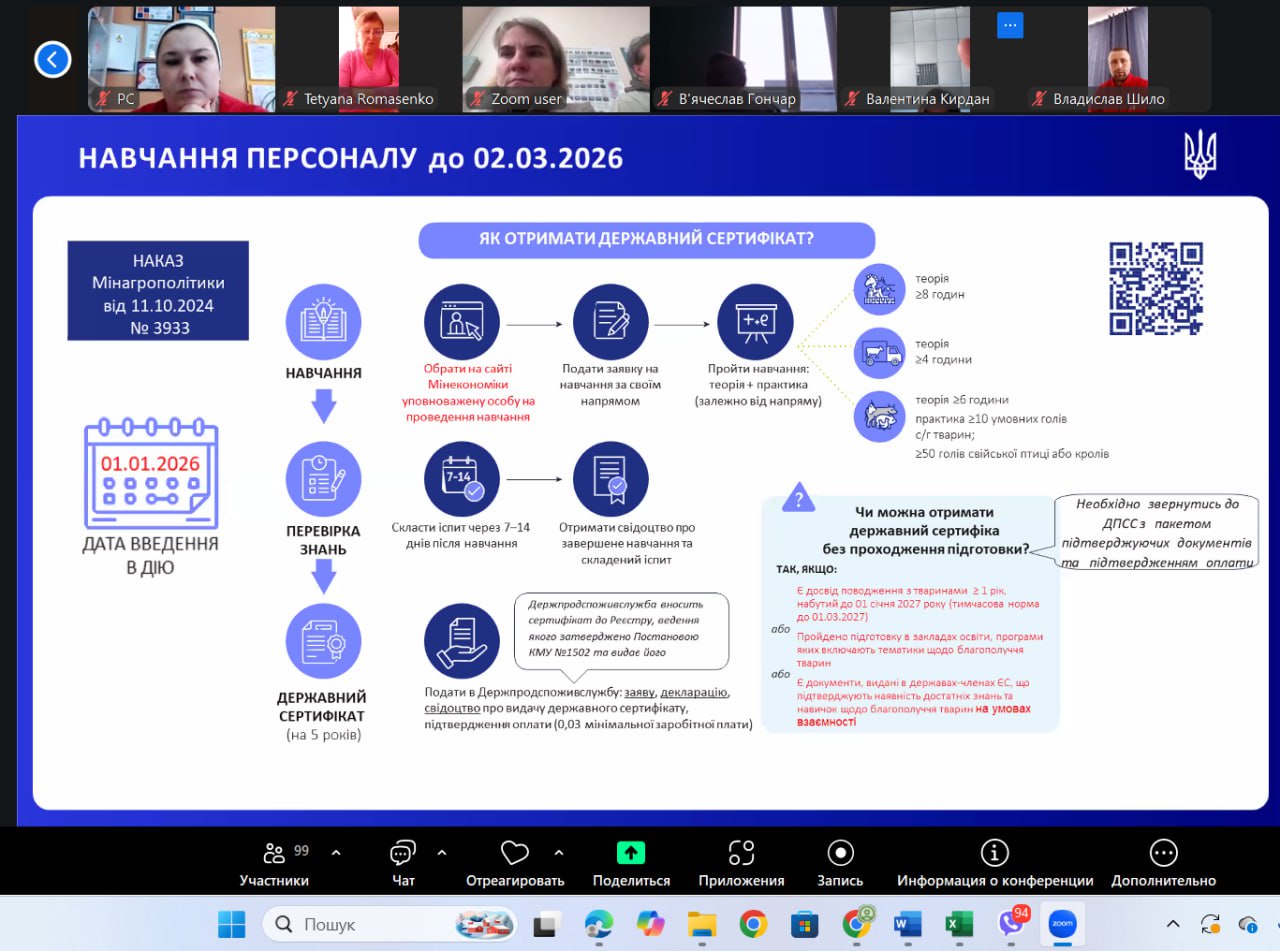
Task: Select Tetyana Romasenko's video thumbnail
Action: [368, 59]
